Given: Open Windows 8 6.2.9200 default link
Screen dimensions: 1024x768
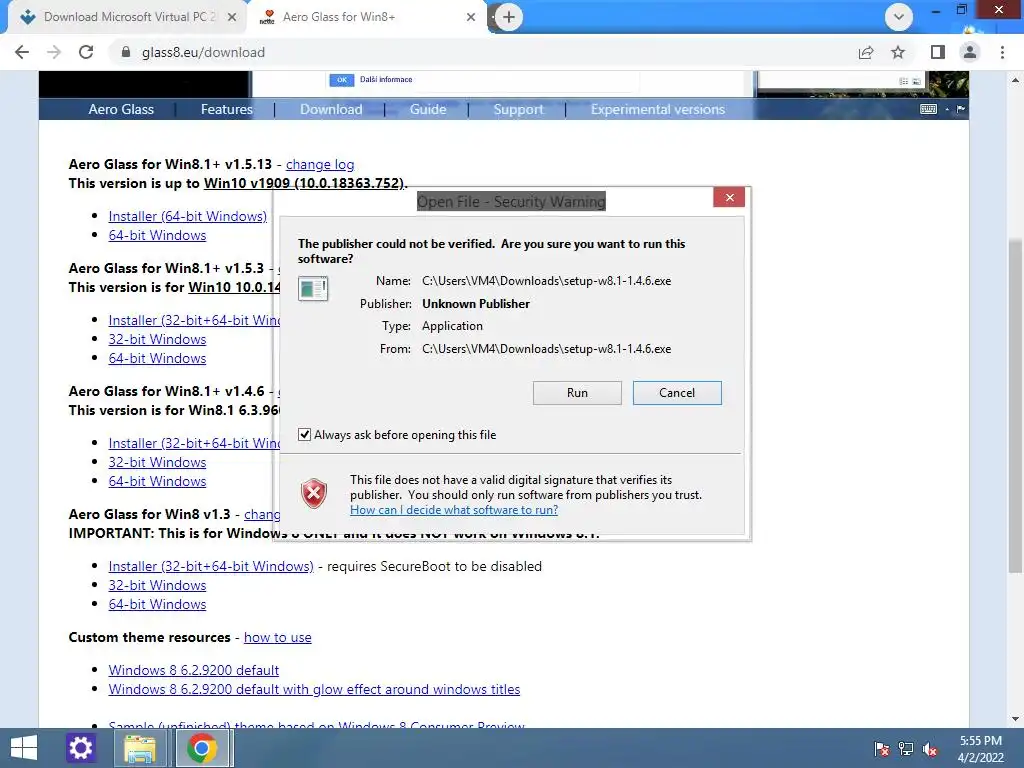Looking at the screenshot, I should [x=193, y=670].
